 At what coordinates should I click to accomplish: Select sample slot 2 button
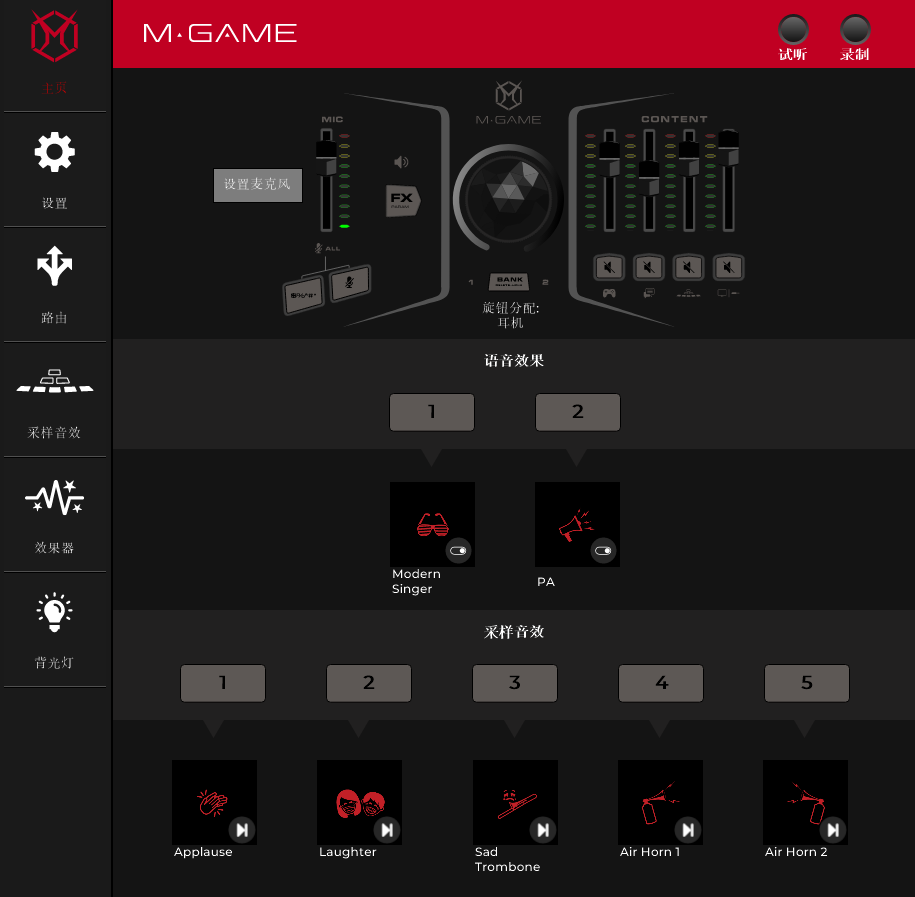point(369,683)
